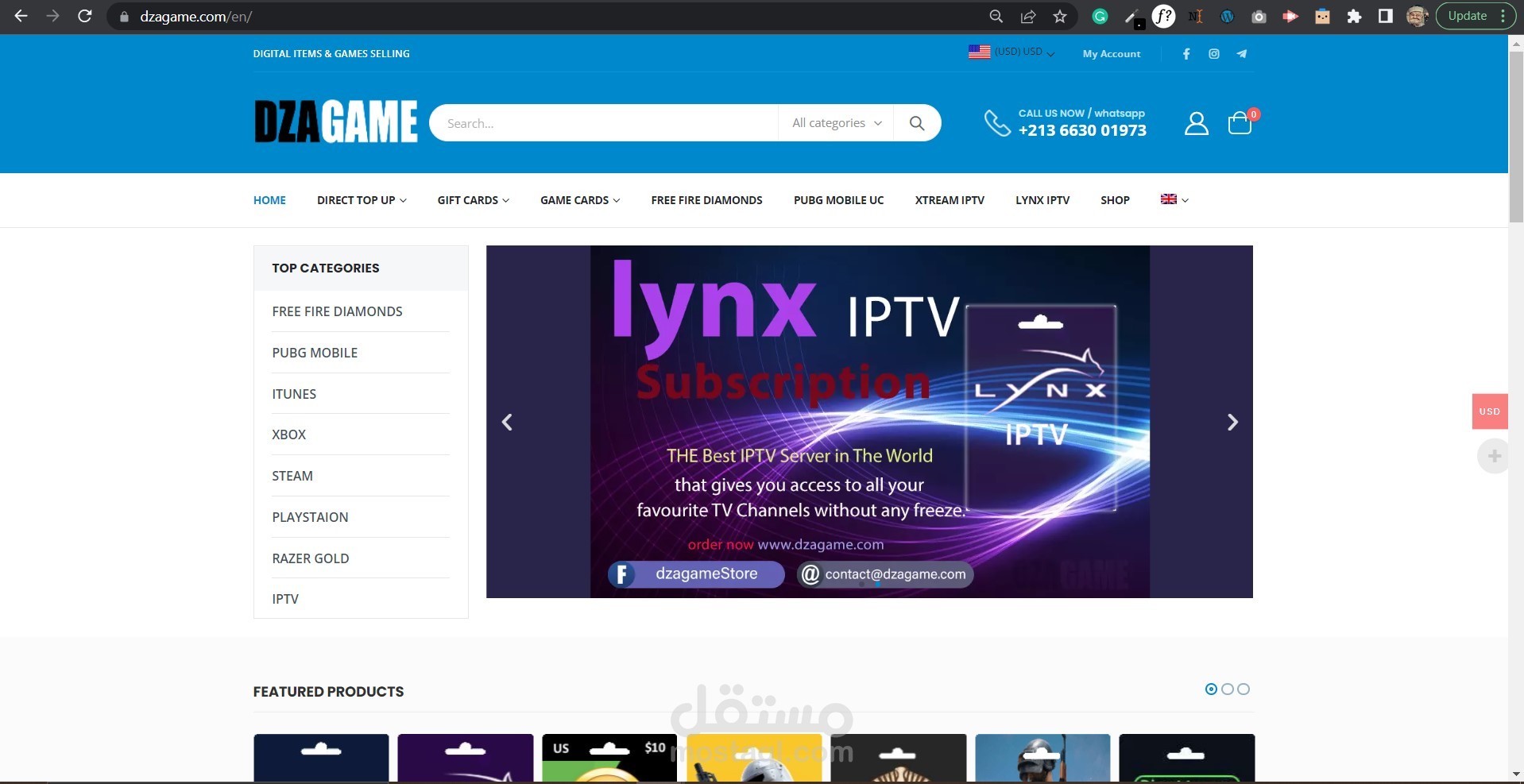
Task: Expand the Gift Cards menu
Action: tap(474, 200)
